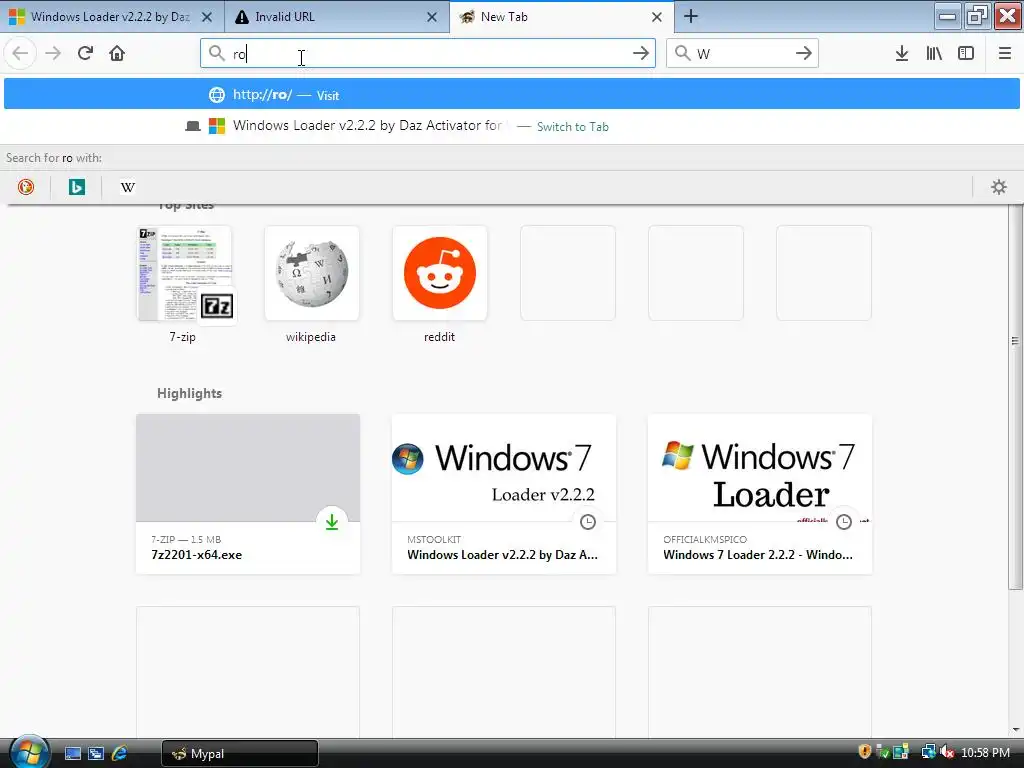The image size is (1024, 768).
Task: Open OFFICIALKMSPICO Windows 7 Loader card
Action: point(760,494)
